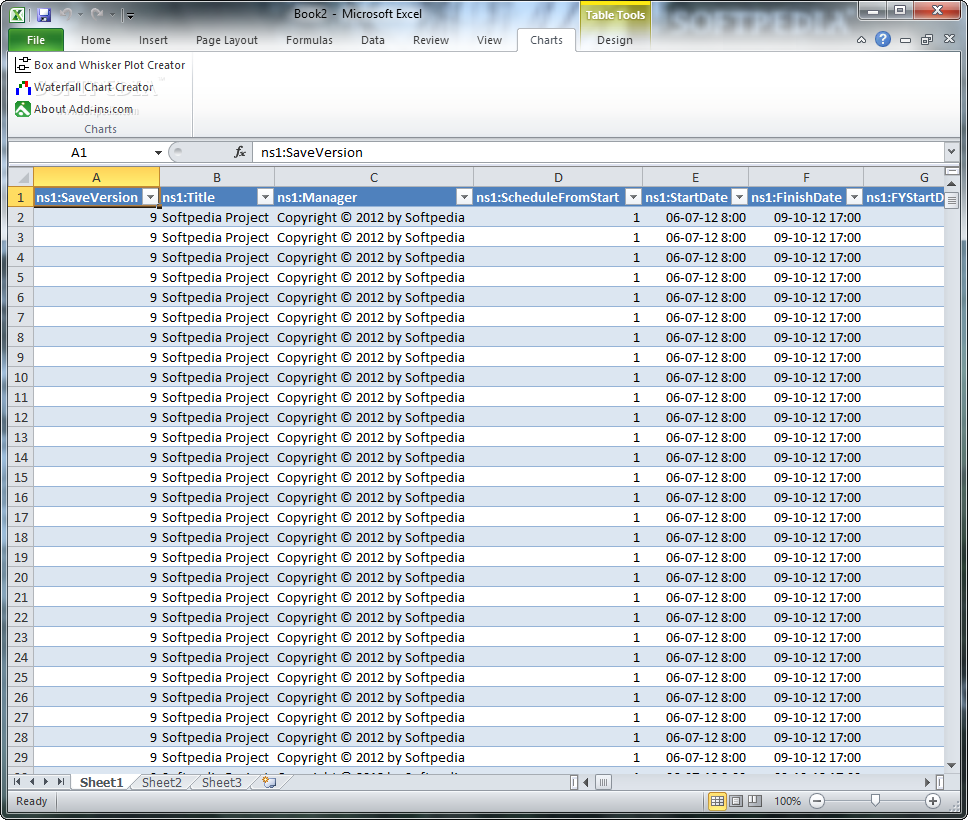
Task: Click the zoom in plus button
Action: pos(933,801)
